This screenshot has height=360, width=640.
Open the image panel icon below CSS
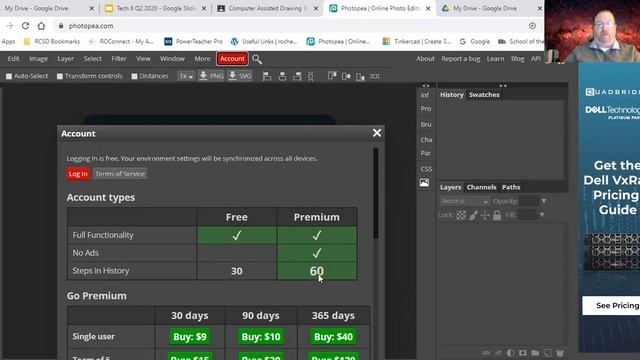click(x=424, y=182)
